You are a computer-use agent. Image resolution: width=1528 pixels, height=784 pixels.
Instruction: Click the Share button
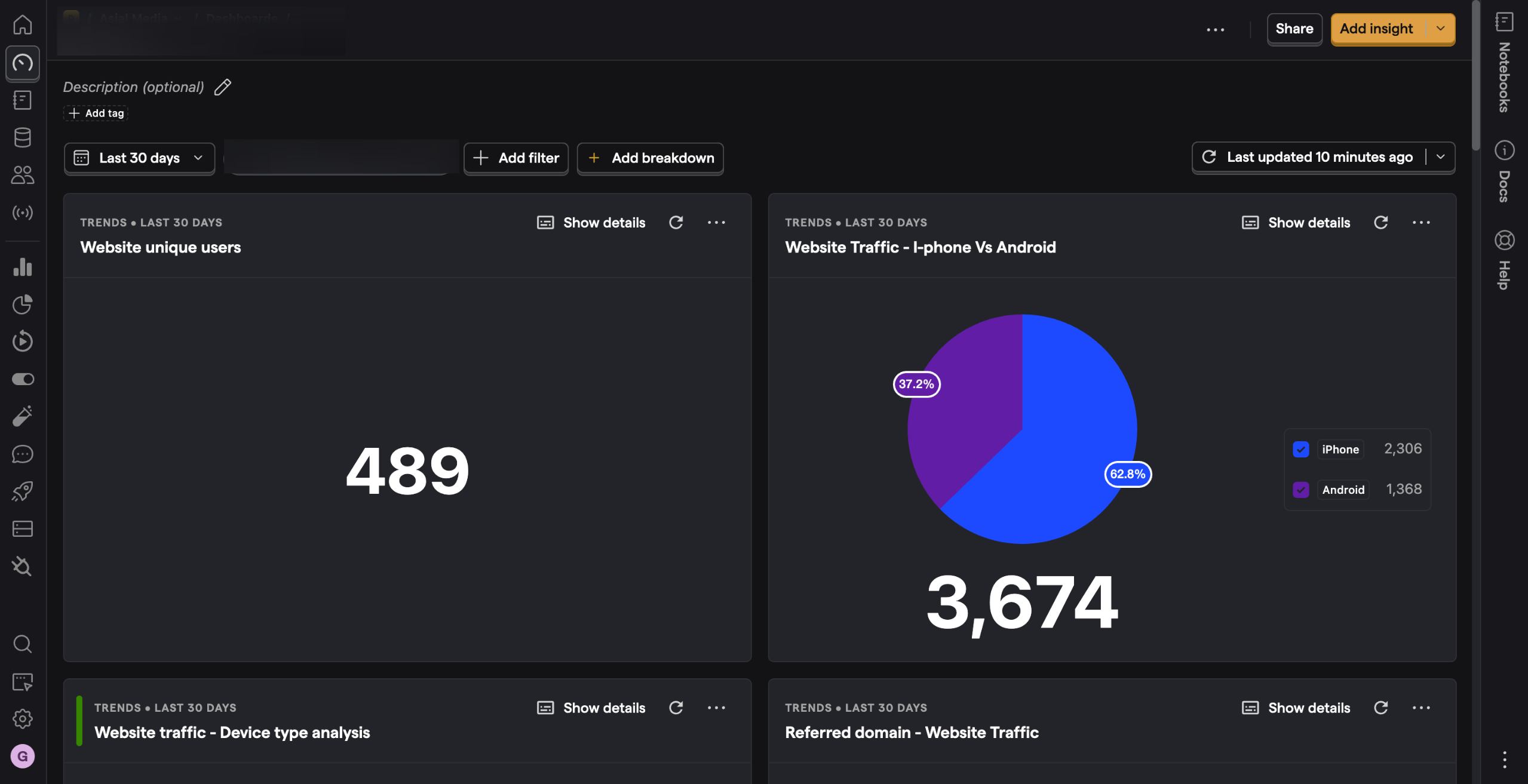[1294, 29]
